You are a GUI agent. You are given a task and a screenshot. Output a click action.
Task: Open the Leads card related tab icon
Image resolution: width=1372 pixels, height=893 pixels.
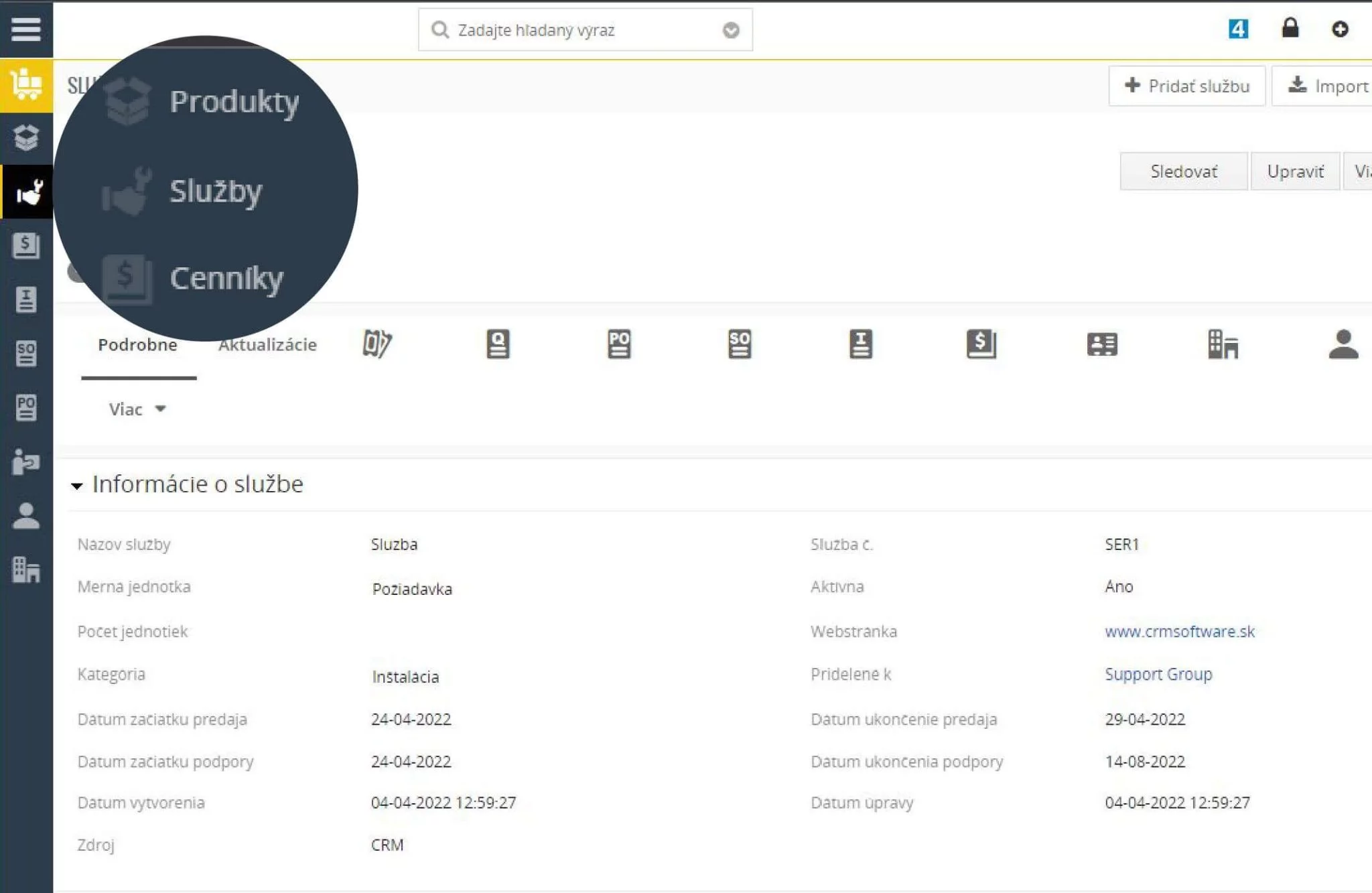[x=1102, y=344]
